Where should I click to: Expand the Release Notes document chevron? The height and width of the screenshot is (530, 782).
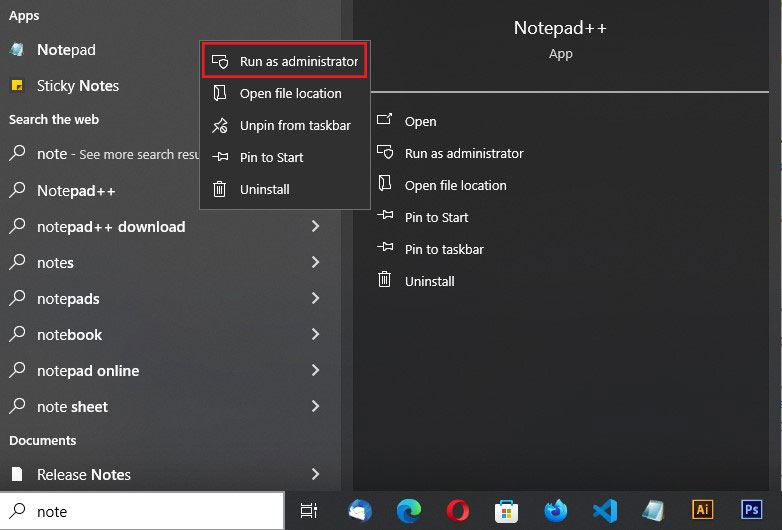pos(315,474)
